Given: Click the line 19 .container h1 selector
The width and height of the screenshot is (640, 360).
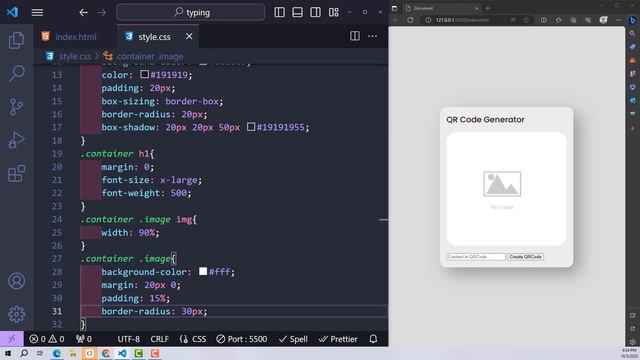Looking at the screenshot, I should point(118,153).
